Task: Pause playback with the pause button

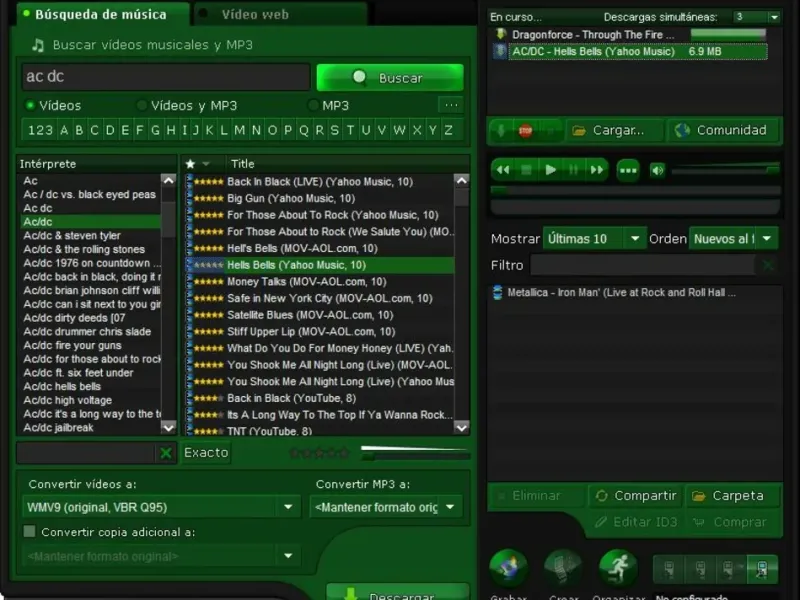Action: (x=573, y=170)
